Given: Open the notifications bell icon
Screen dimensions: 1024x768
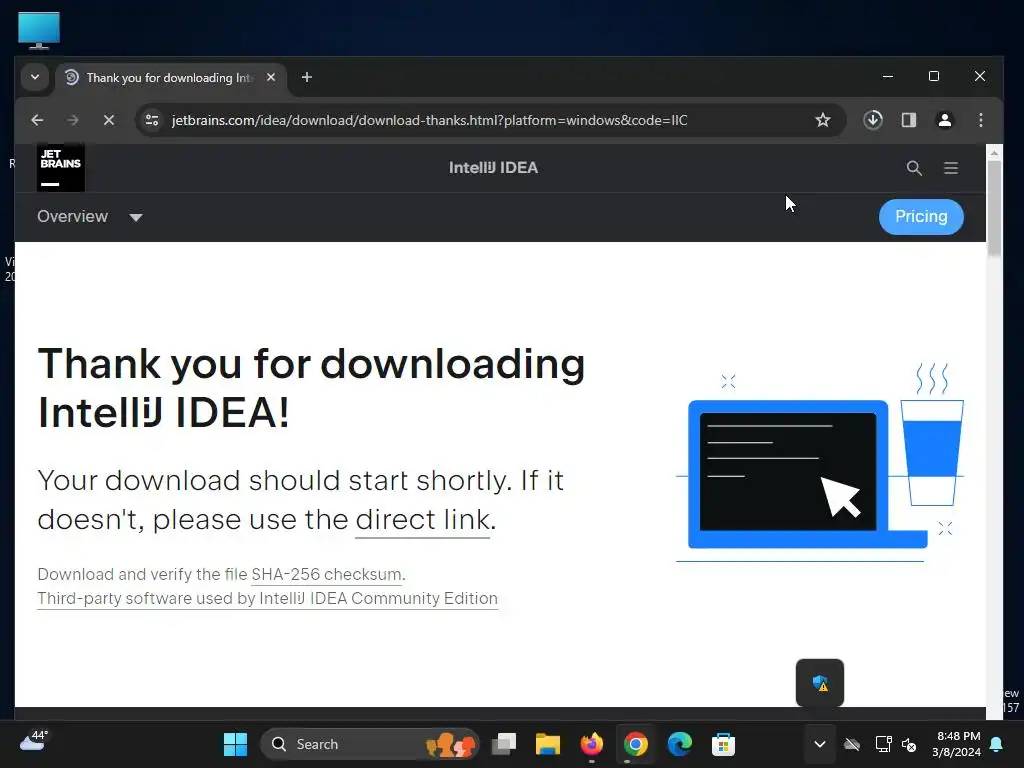Looking at the screenshot, I should (x=997, y=744).
